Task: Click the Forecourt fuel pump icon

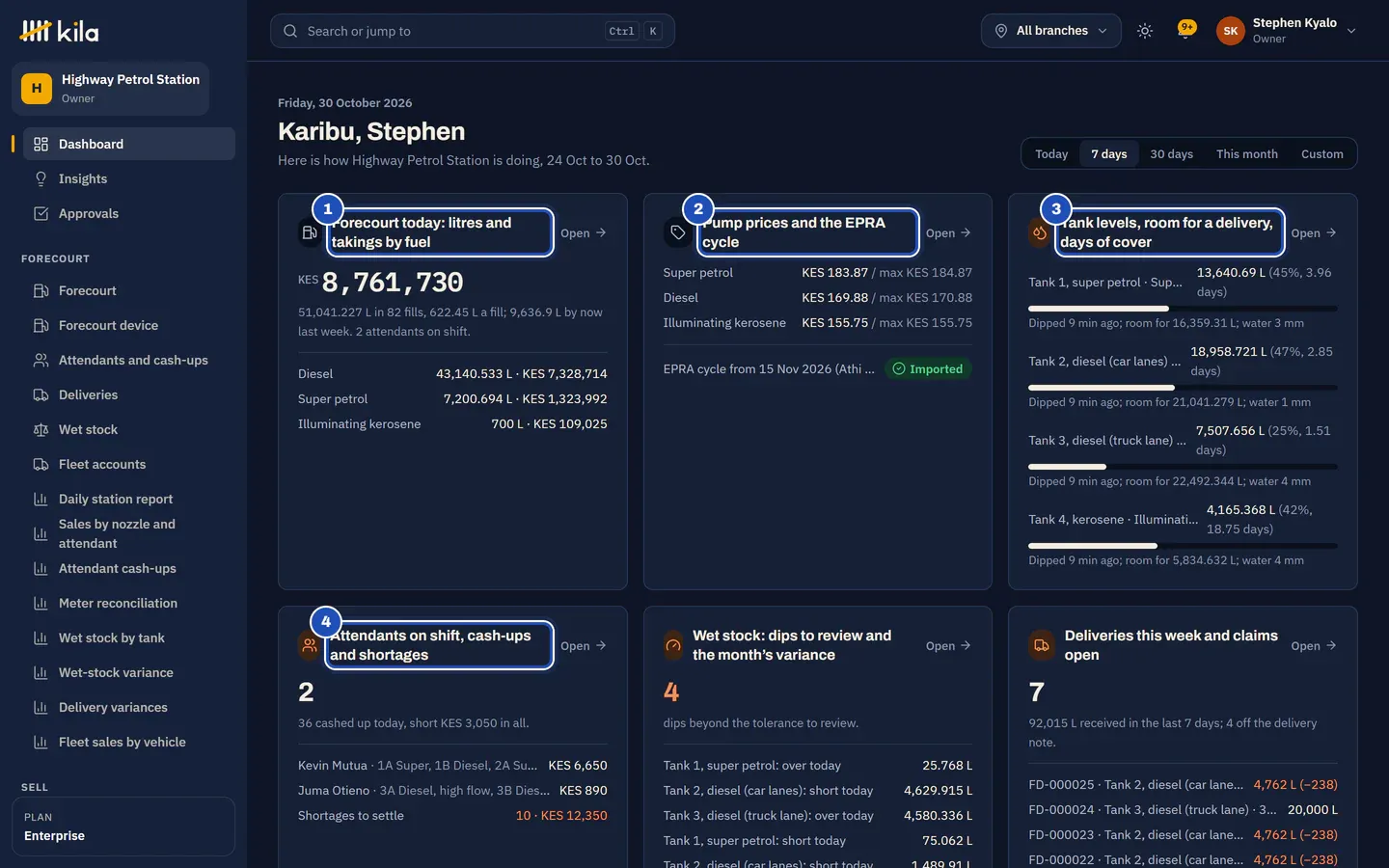Action: pos(41,290)
